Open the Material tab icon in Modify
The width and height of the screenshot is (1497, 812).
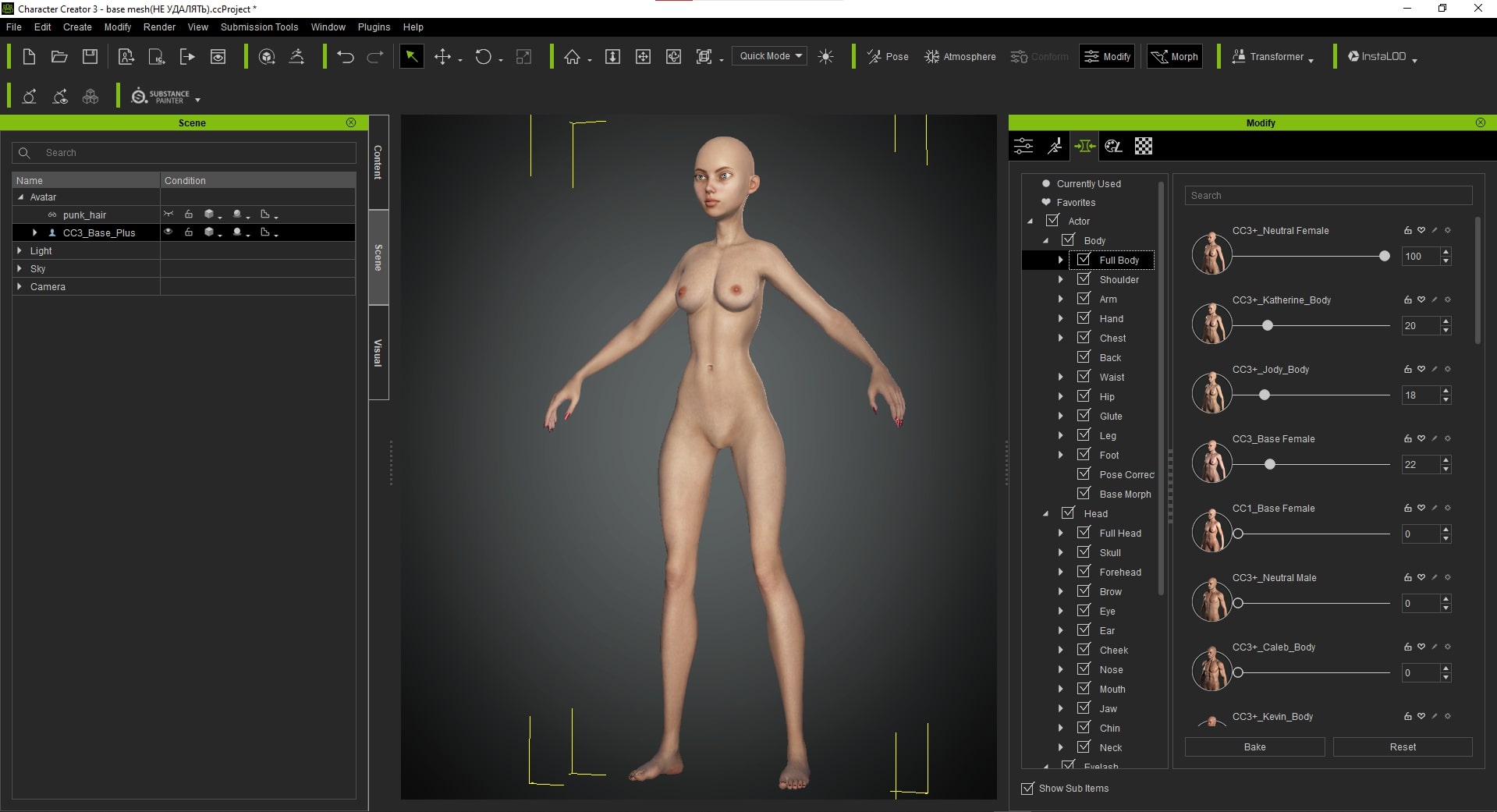1114,146
